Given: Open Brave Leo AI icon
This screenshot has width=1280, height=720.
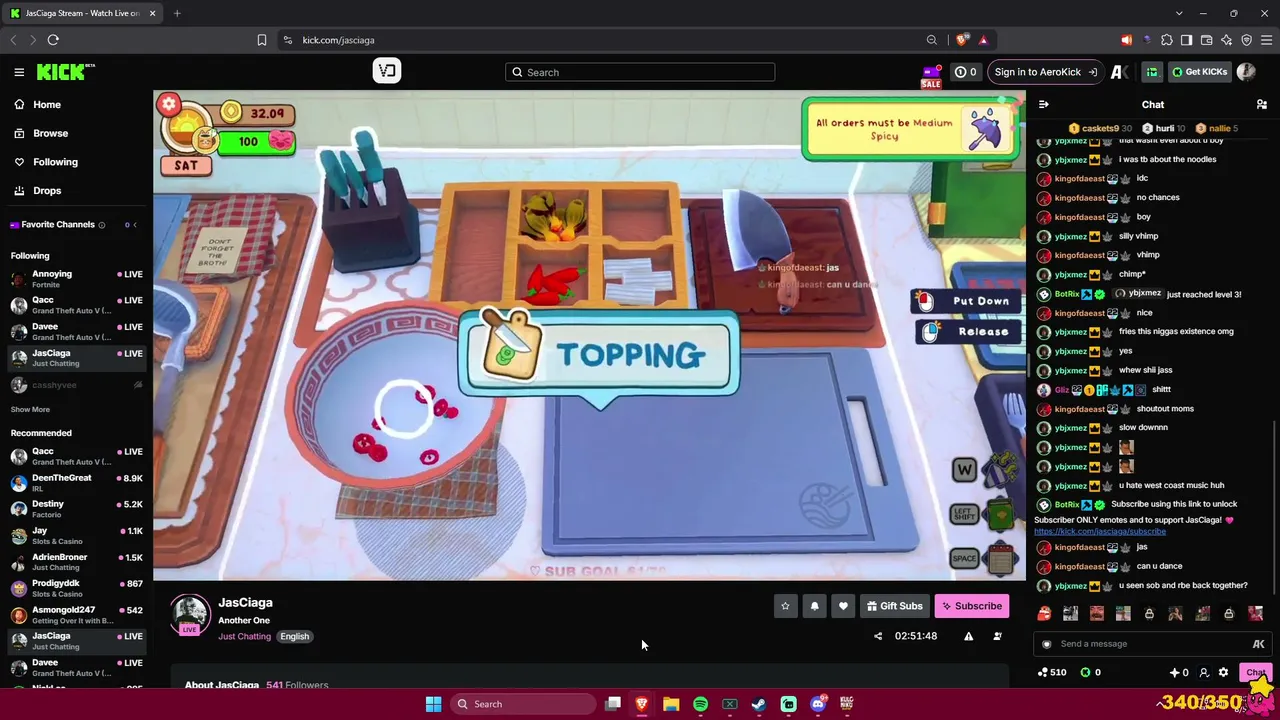Looking at the screenshot, I should point(1226,40).
